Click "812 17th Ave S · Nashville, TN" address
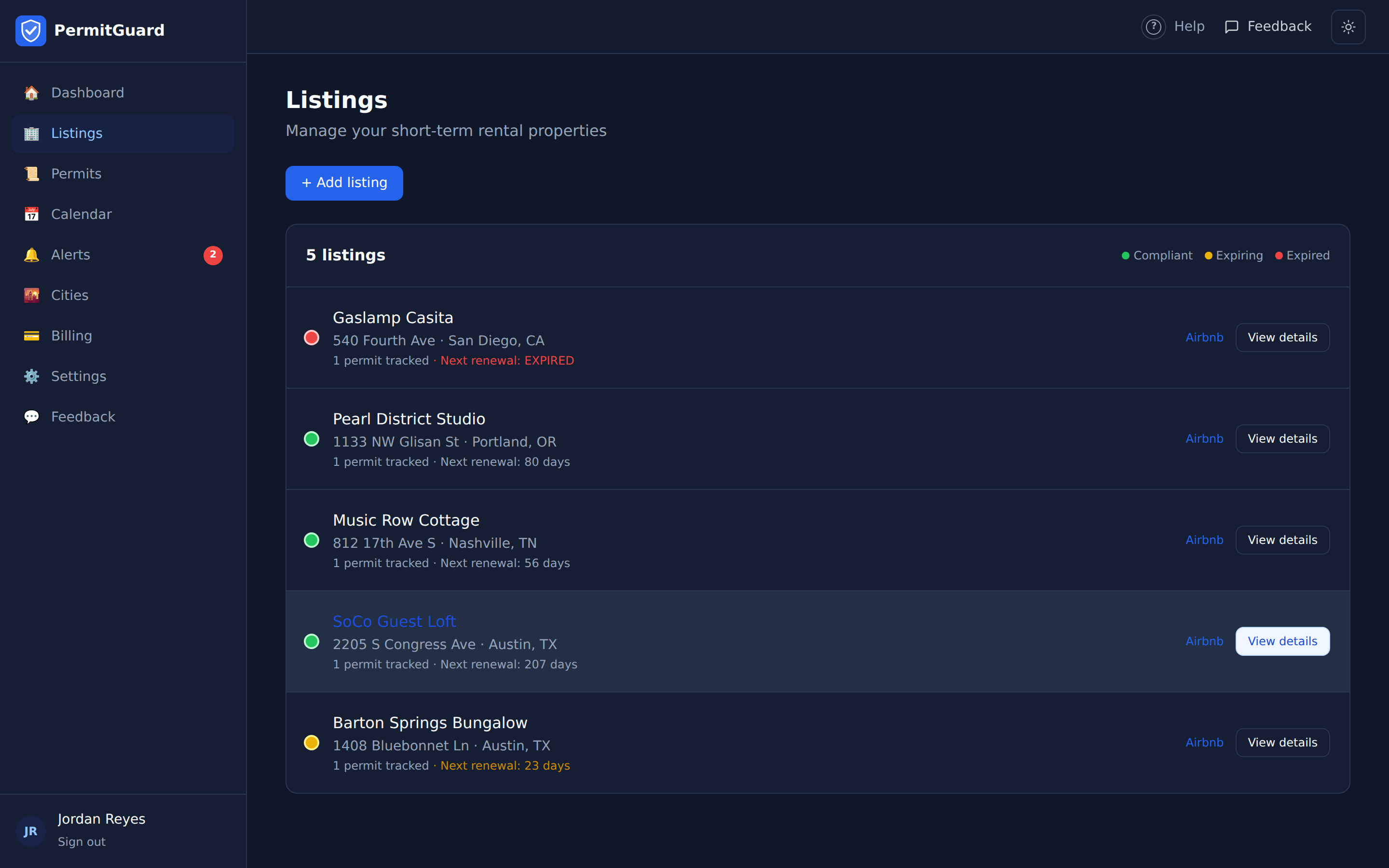Screen dimensions: 1389x868 (435, 543)
